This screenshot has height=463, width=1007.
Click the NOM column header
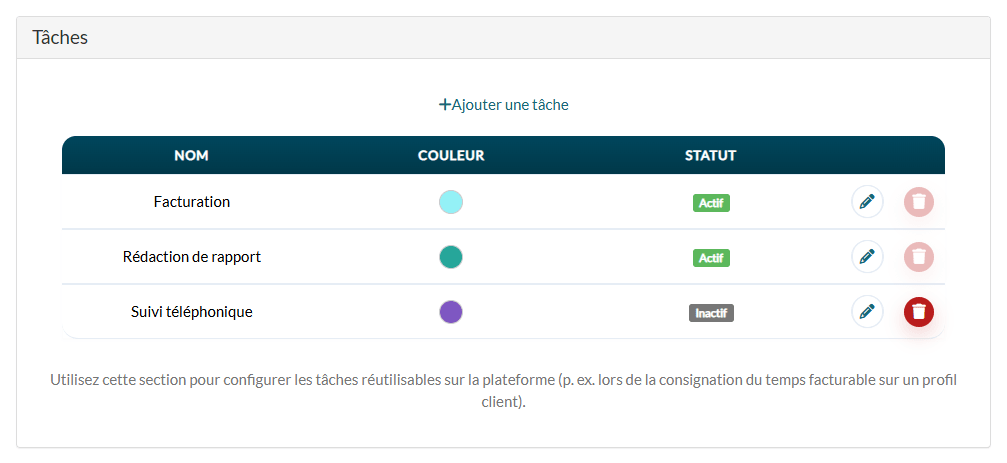[x=191, y=155]
